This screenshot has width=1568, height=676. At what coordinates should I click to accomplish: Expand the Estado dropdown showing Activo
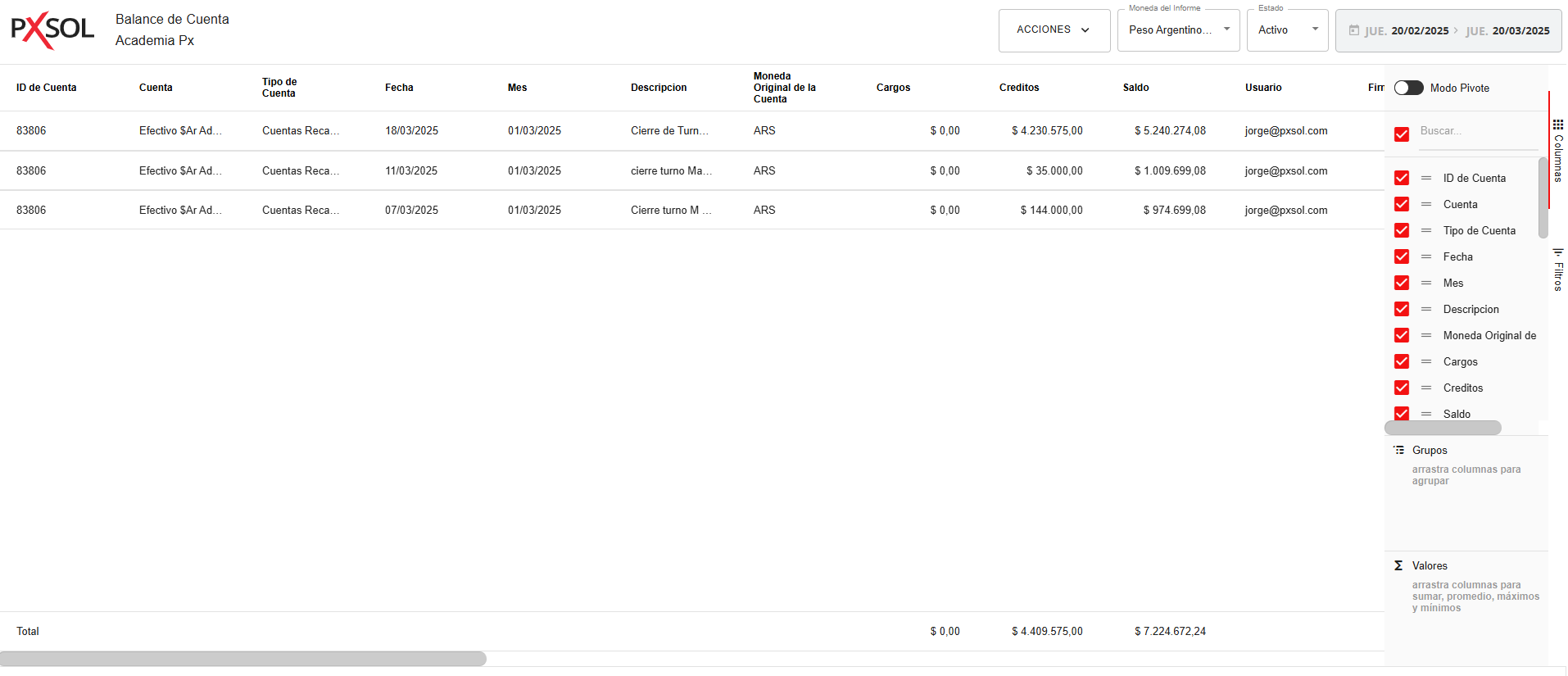[1287, 30]
